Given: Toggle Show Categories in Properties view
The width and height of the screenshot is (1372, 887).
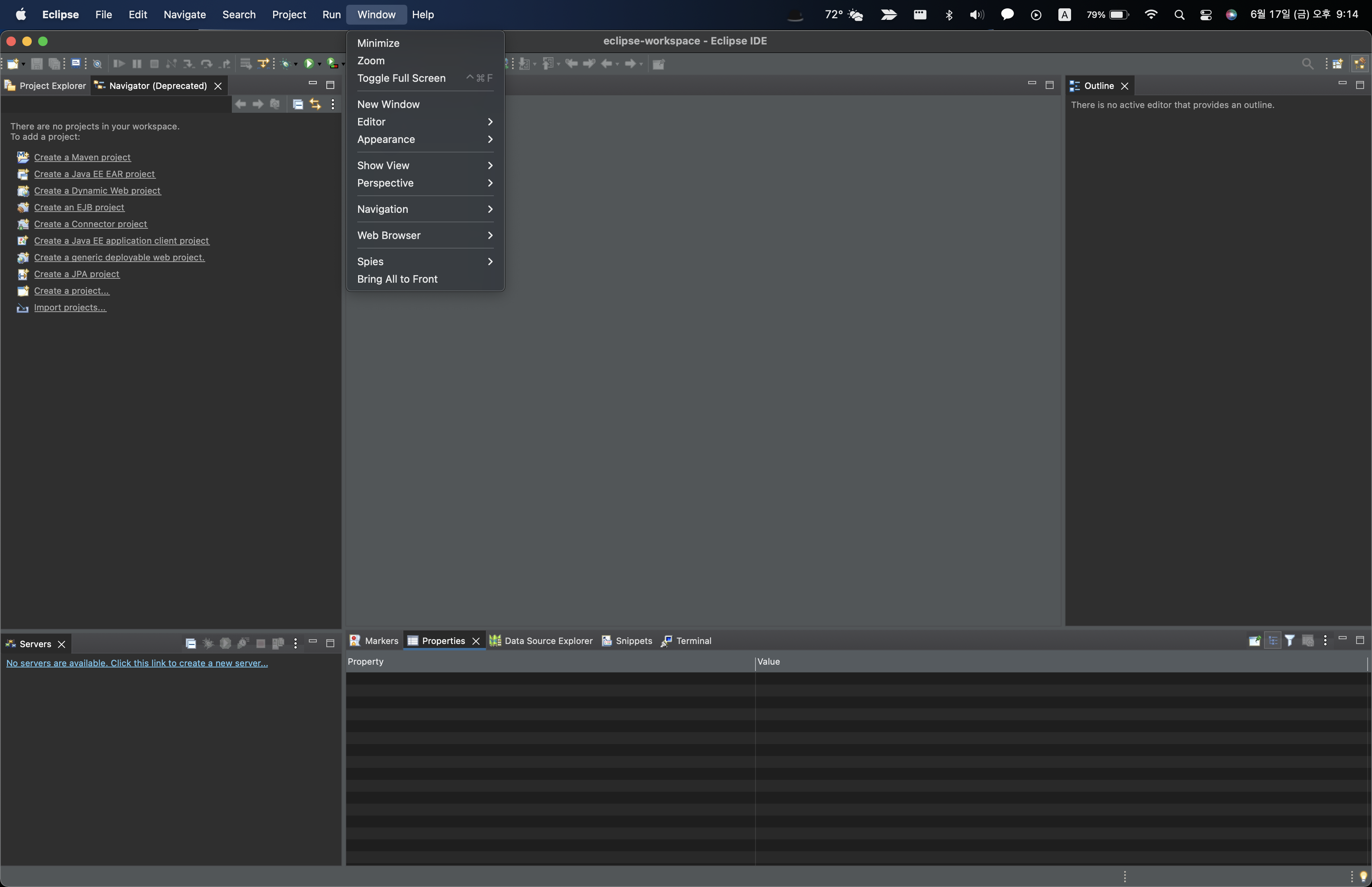Looking at the screenshot, I should 1273,640.
